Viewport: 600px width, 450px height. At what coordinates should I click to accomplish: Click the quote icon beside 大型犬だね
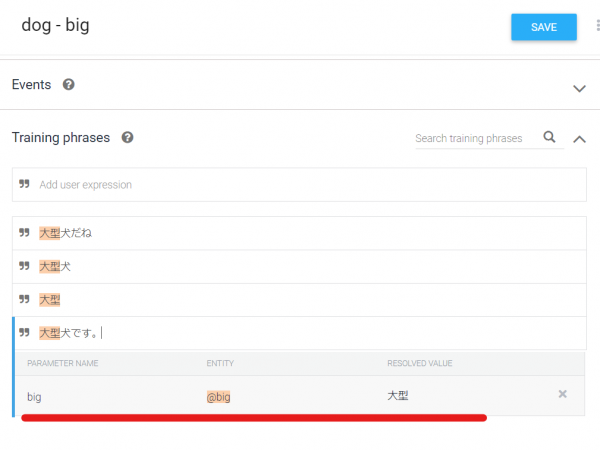[x=24, y=233]
